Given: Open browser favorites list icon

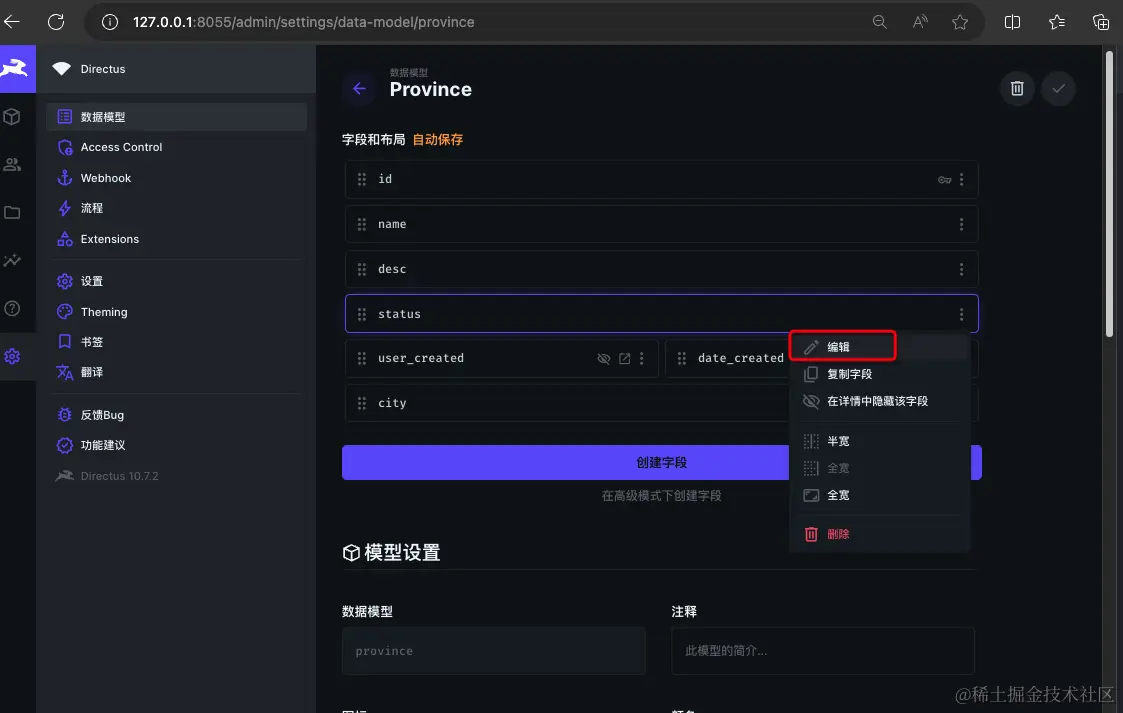Looking at the screenshot, I should [1057, 22].
